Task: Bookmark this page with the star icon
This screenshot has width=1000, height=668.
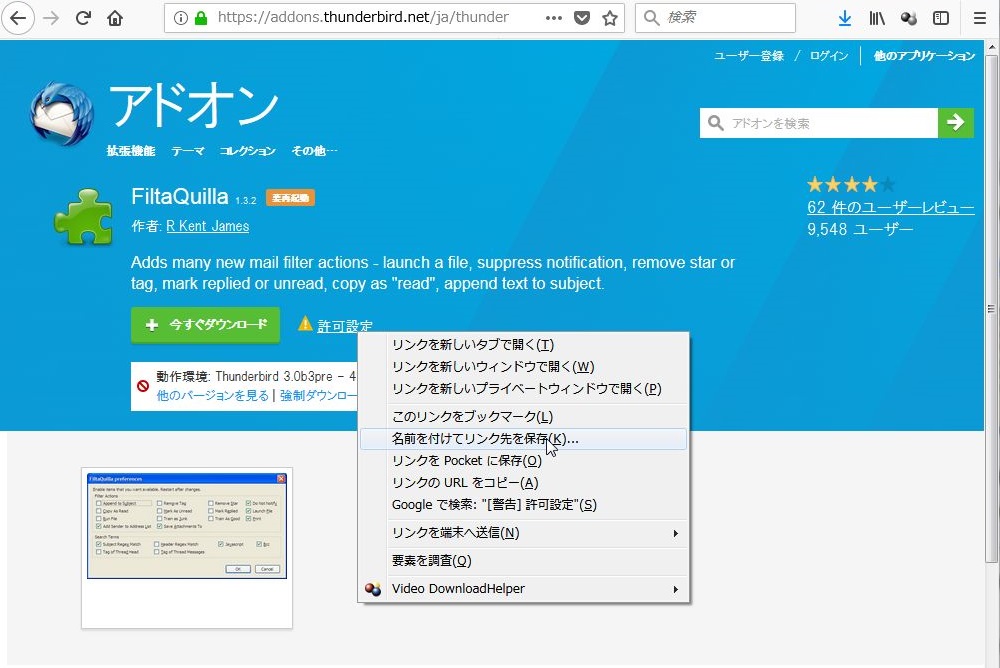Action: (610, 18)
